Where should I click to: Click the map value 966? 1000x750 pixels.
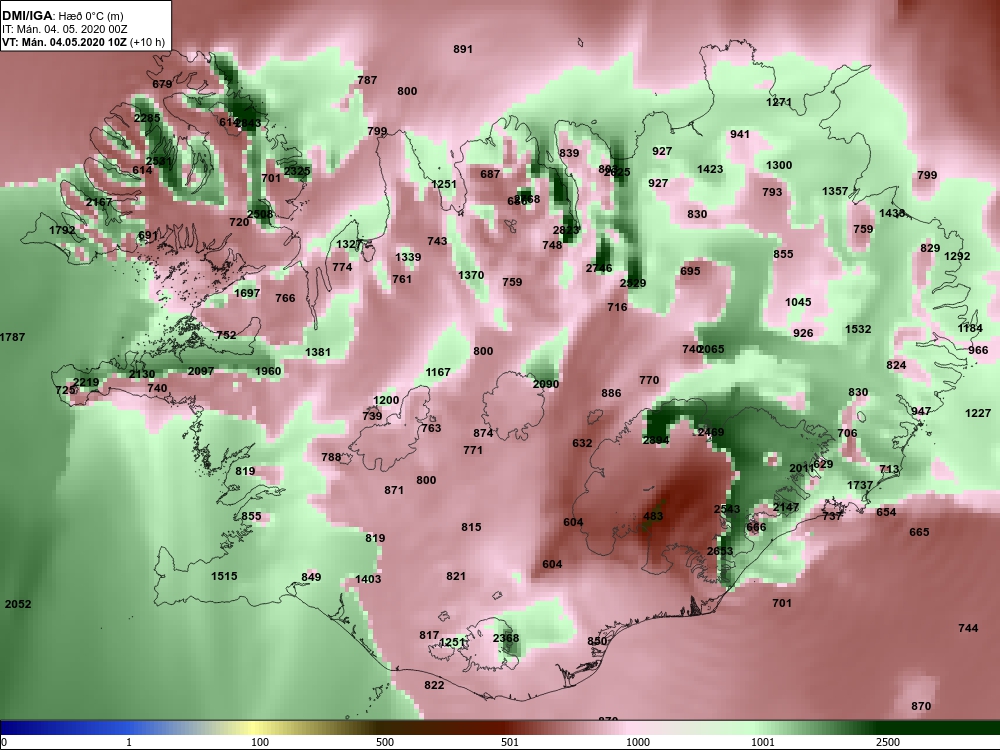coord(978,349)
